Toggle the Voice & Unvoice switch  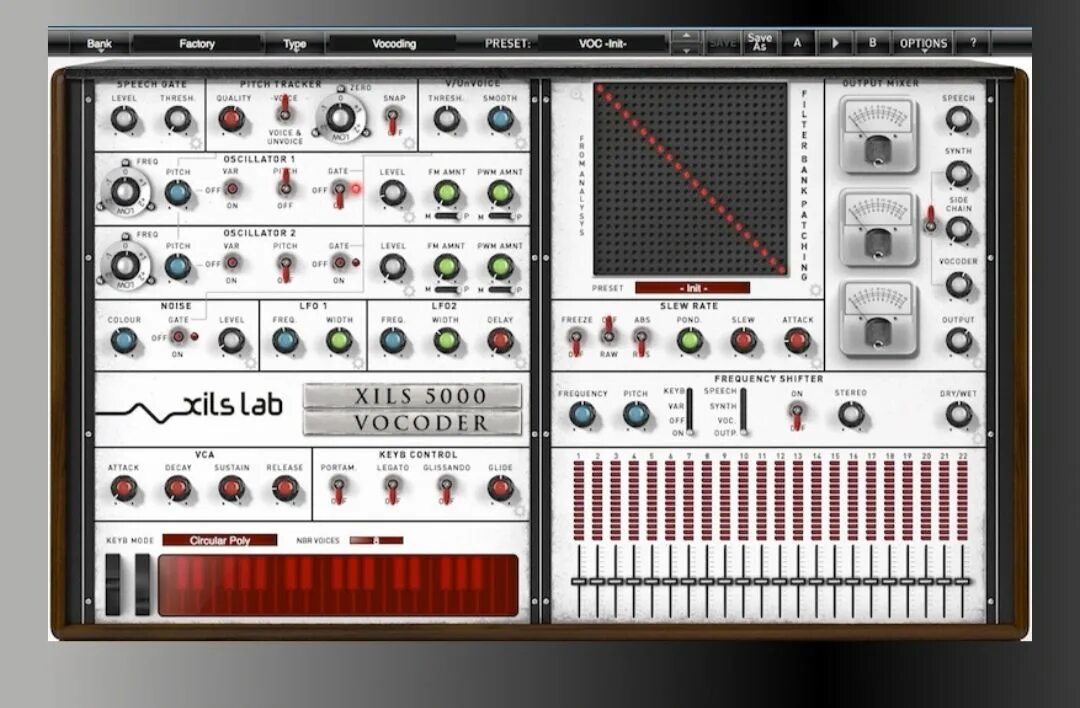coord(284,110)
